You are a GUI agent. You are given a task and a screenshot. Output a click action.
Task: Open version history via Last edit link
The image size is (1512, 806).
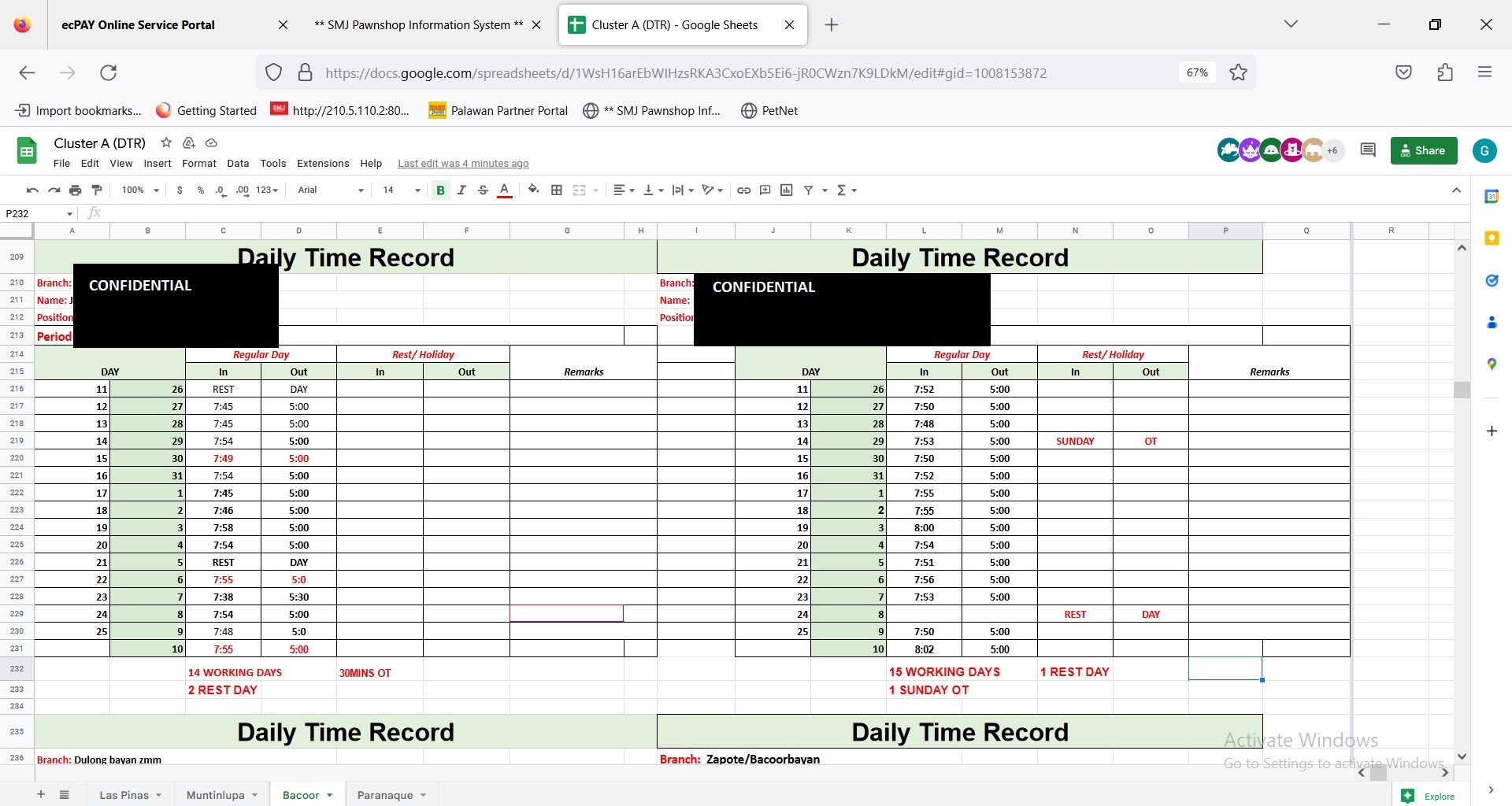[463, 164]
